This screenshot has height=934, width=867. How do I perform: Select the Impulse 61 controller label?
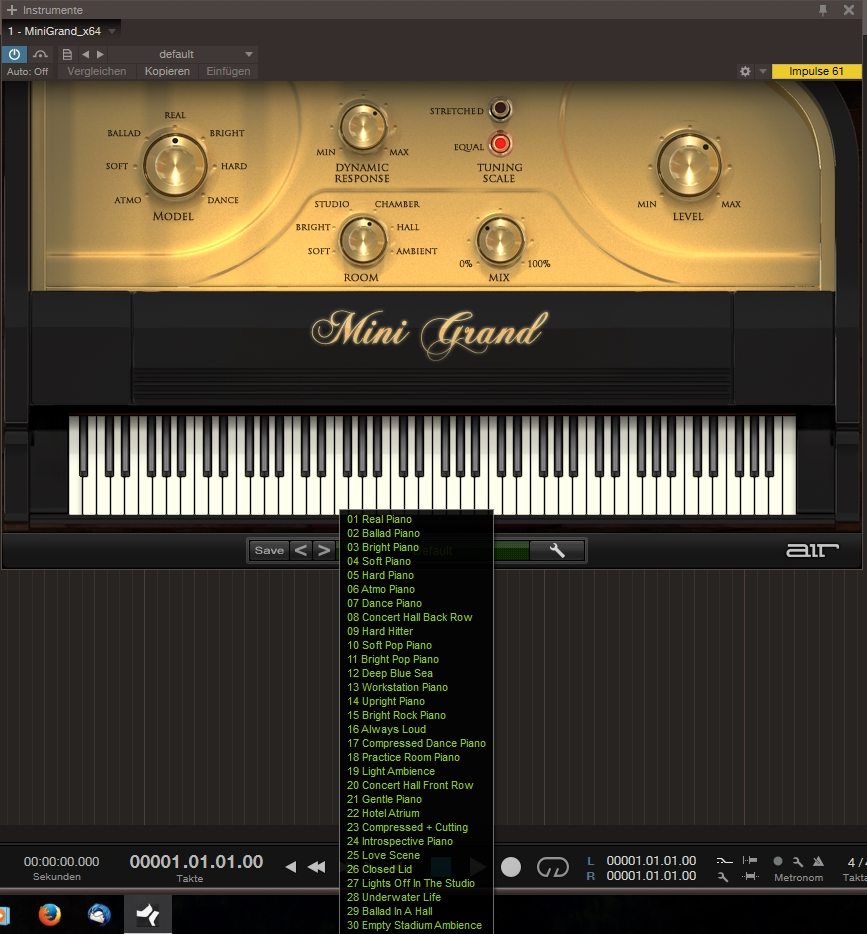pos(816,71)
